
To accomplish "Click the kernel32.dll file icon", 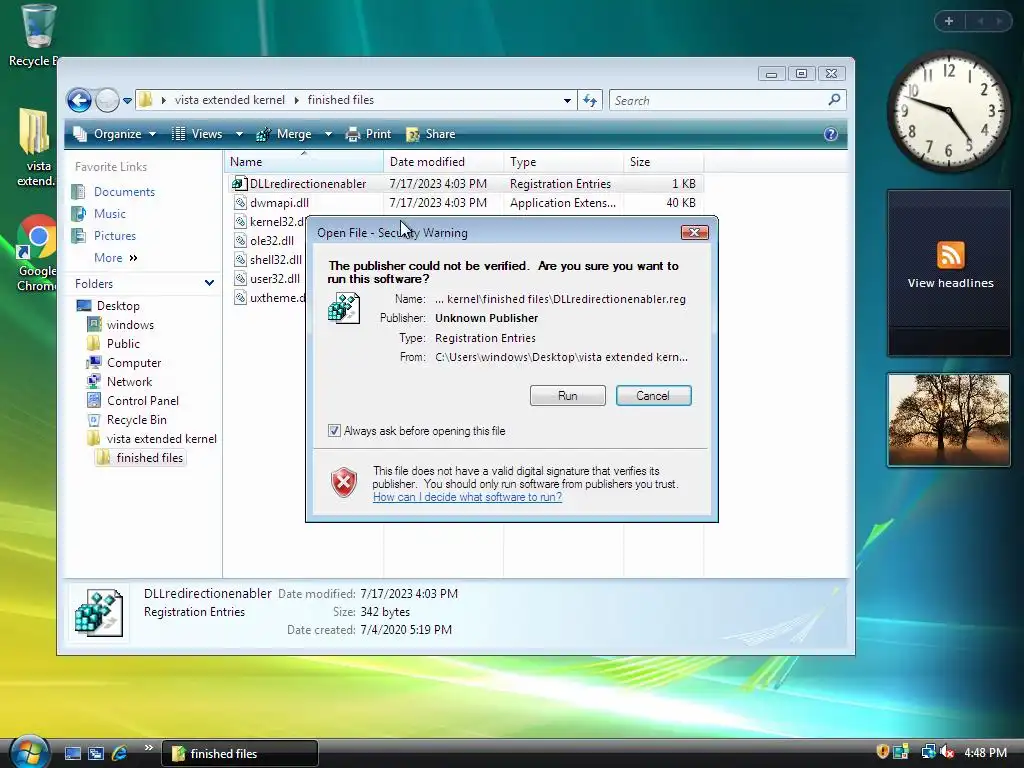I will (240, 221).
